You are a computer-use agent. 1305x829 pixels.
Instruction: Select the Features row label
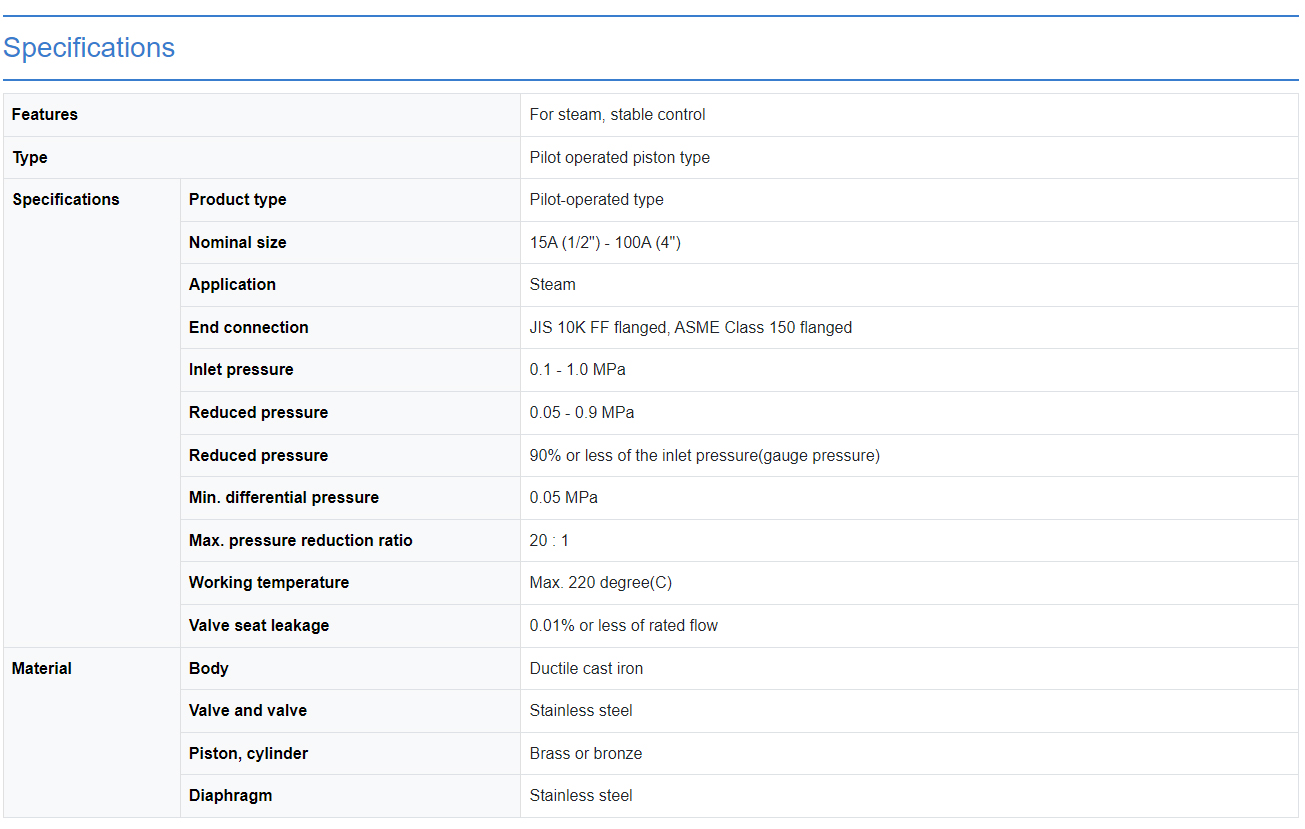pyautogui.click(x=45, y=115)
